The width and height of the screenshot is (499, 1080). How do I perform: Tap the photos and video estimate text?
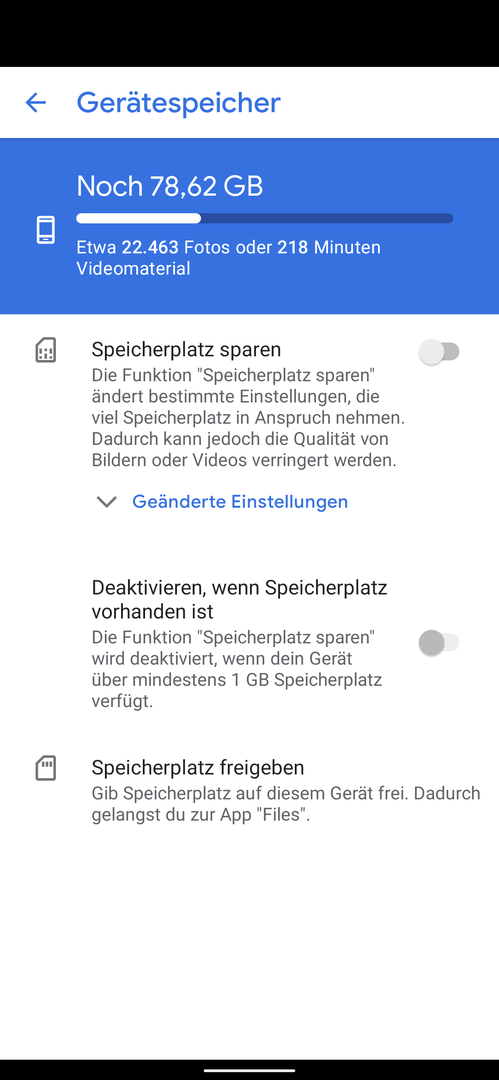(x=228, y=258)
